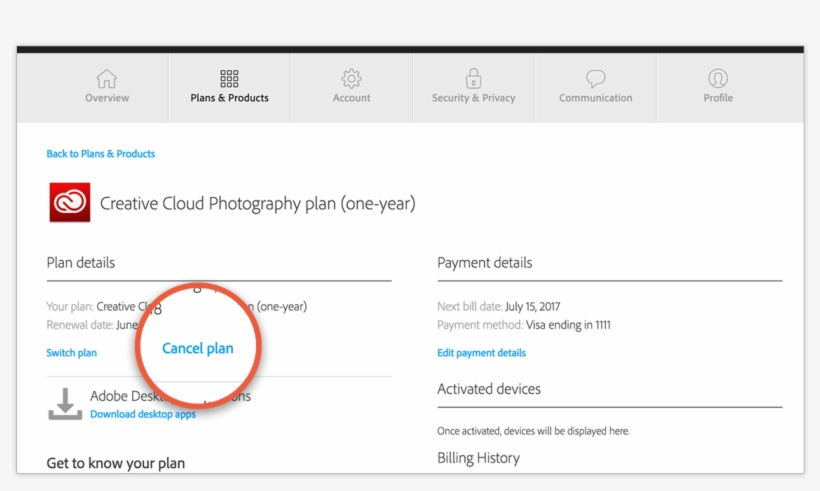
Task: Click the Renewal date label
Action: click(x=79, y=325)
